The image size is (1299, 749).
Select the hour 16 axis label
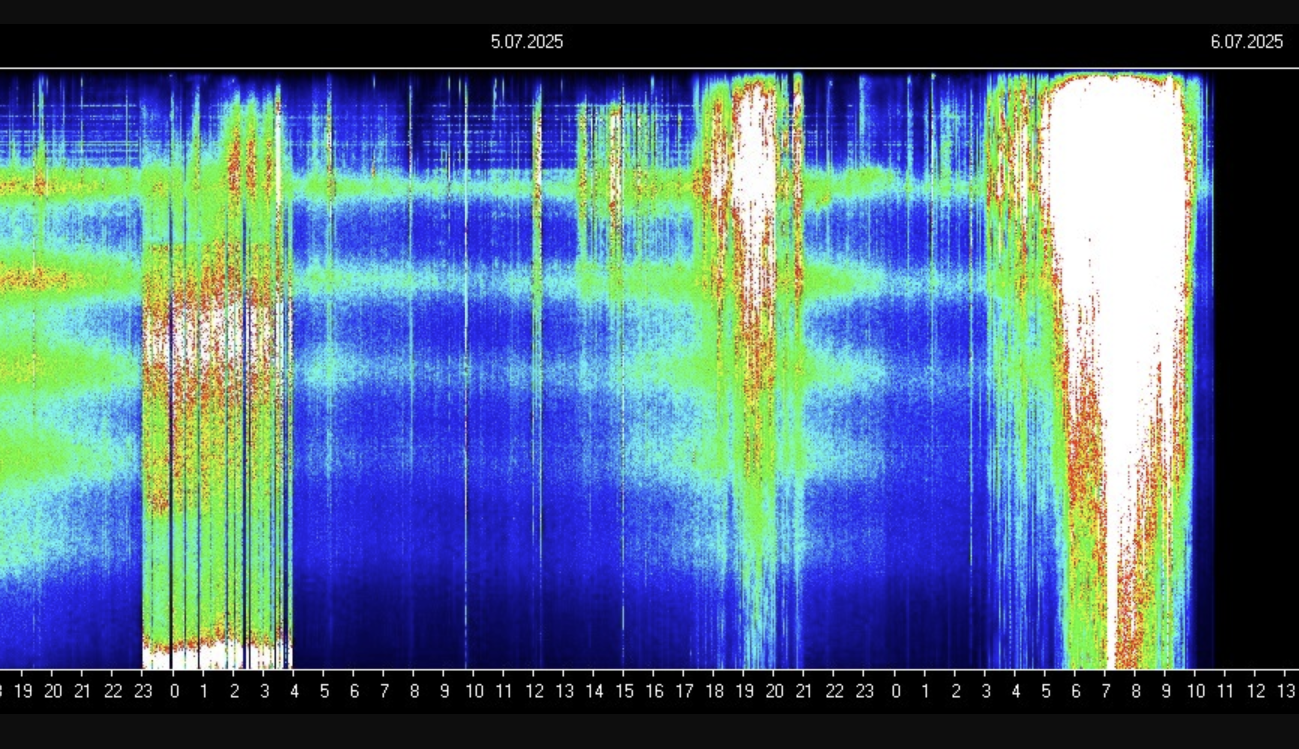click(654, 690)
